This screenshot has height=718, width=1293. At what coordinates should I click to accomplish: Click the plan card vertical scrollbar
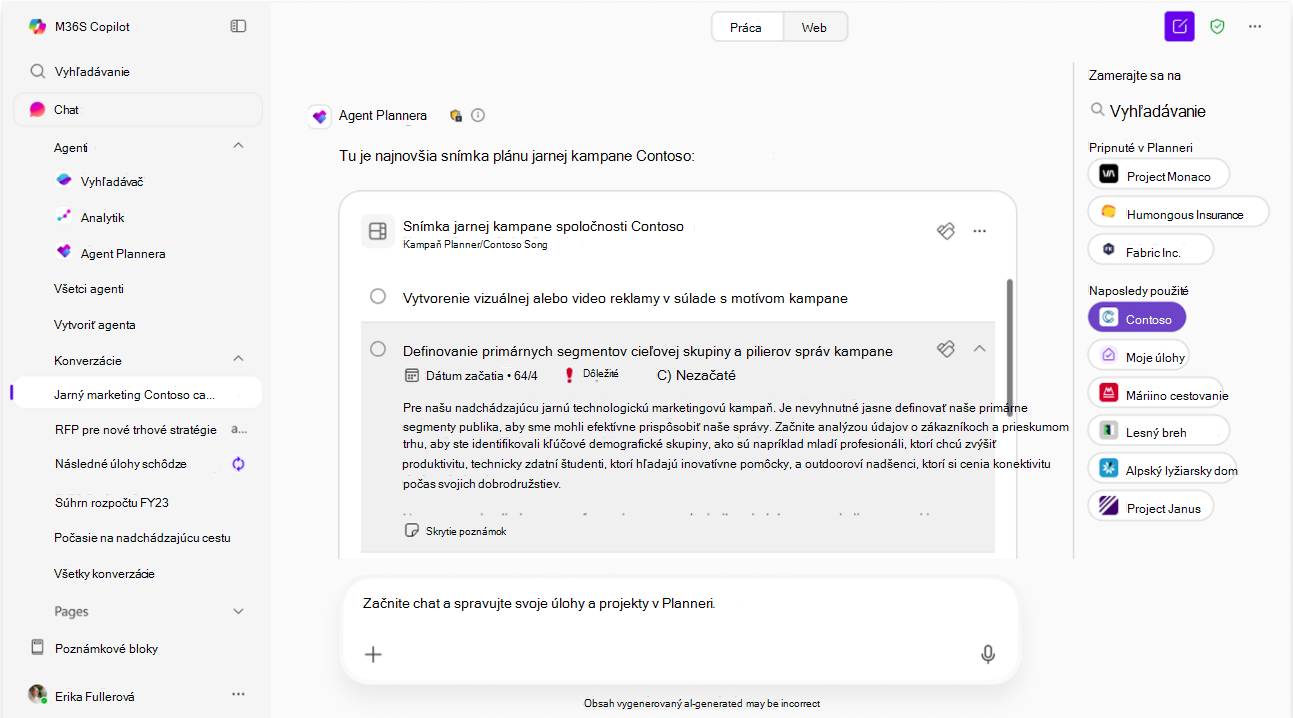pos(1010,346)
